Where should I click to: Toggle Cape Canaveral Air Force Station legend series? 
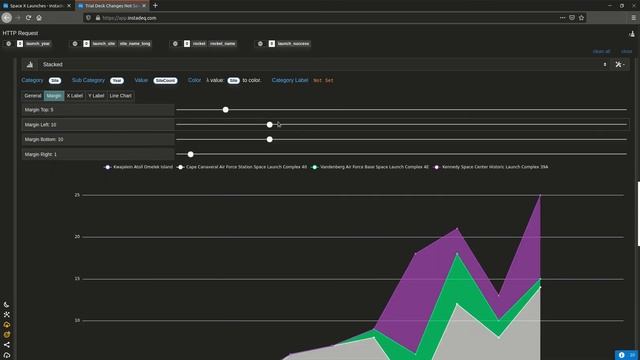pos(242,167)
